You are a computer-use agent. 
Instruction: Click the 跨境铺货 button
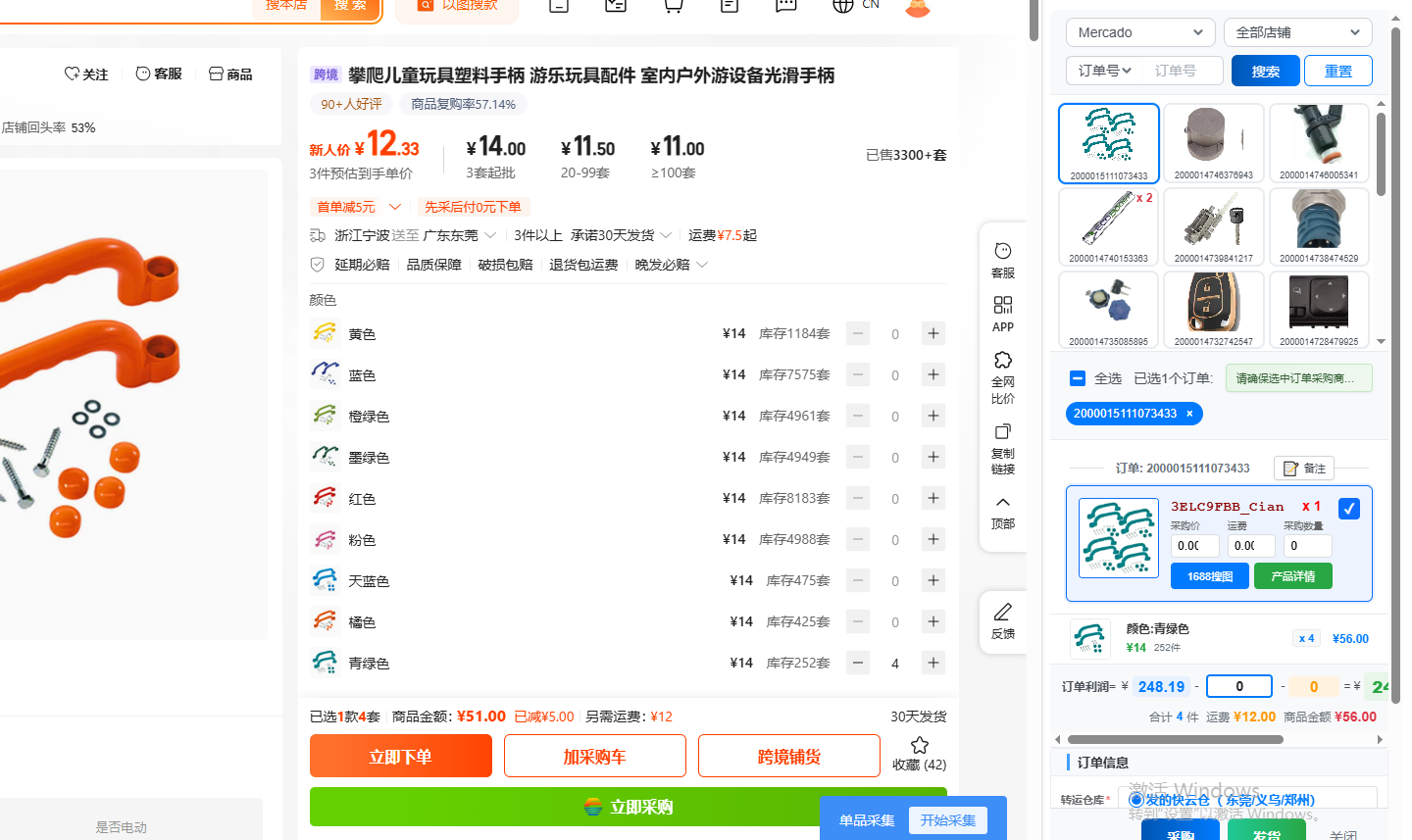point(789,756)
